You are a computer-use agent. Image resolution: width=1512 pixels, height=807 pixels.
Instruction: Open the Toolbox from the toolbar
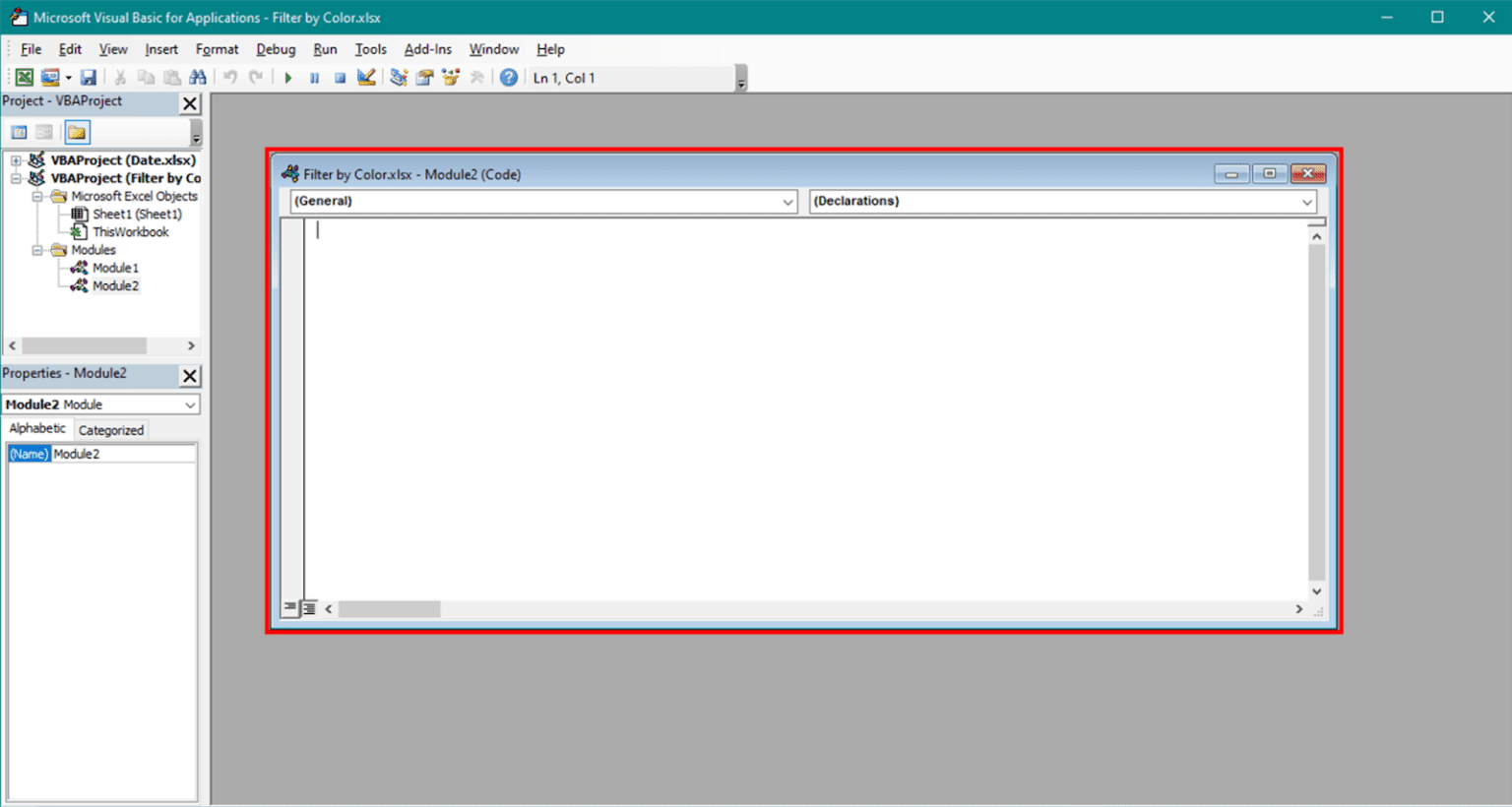[476, 77]
